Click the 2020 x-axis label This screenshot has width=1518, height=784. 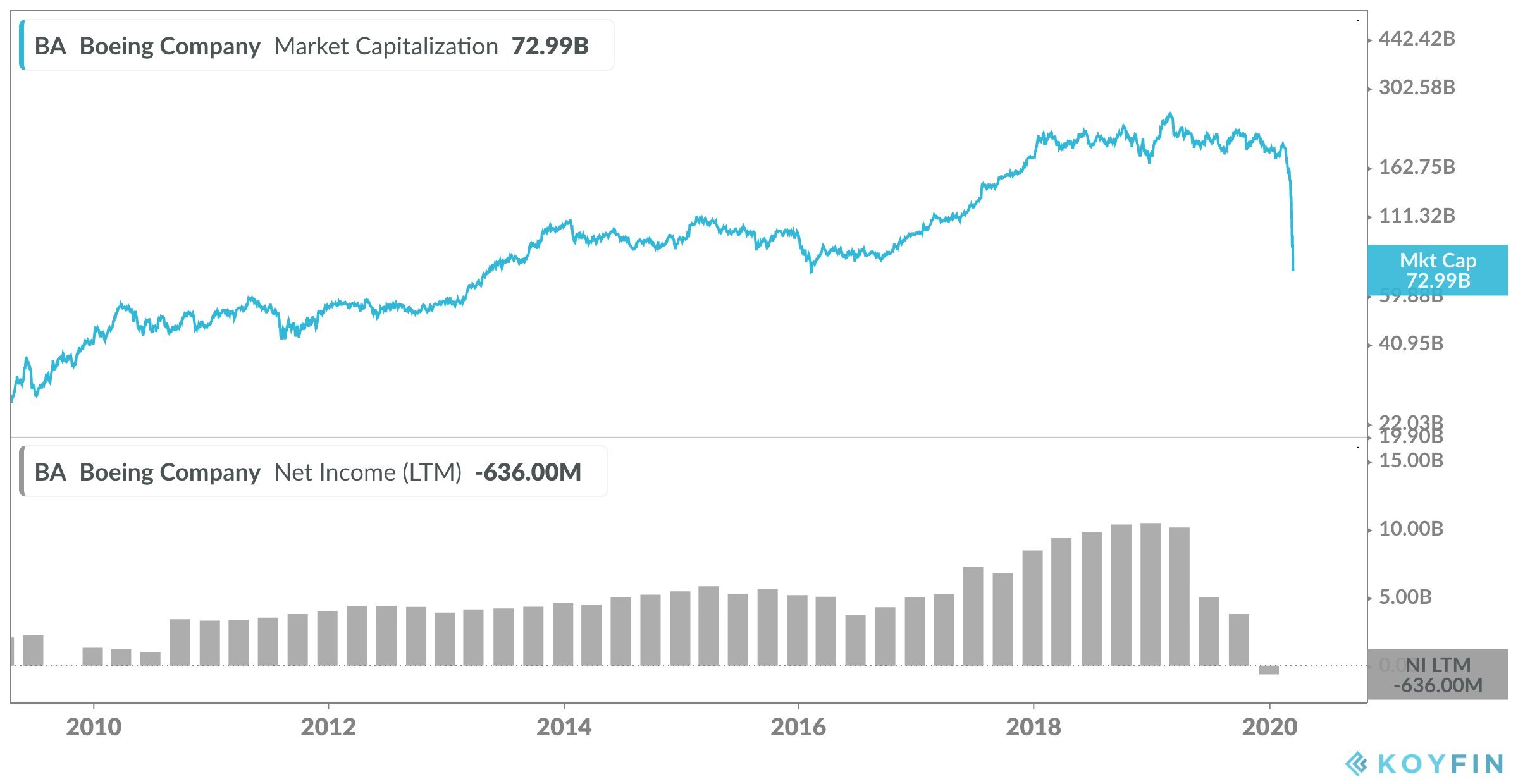tap(1269, 727)
